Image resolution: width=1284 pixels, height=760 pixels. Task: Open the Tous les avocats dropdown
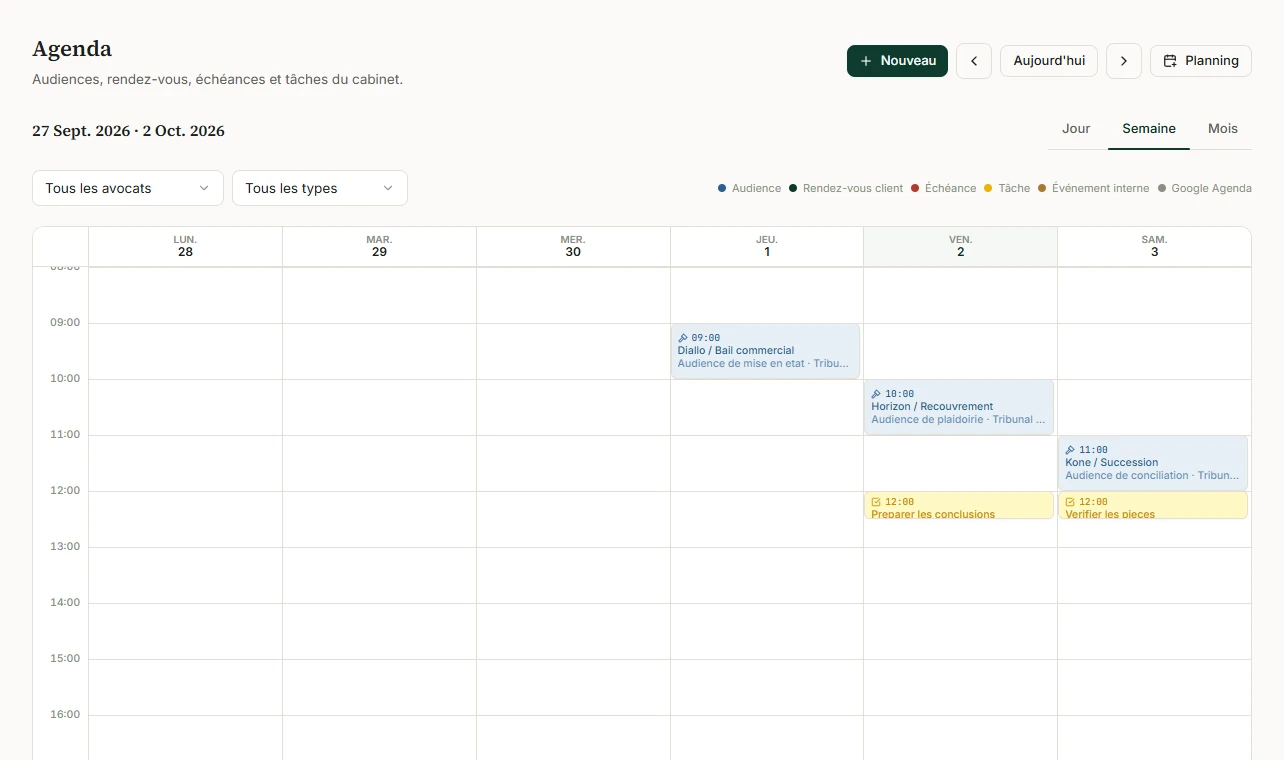point(128,188)
